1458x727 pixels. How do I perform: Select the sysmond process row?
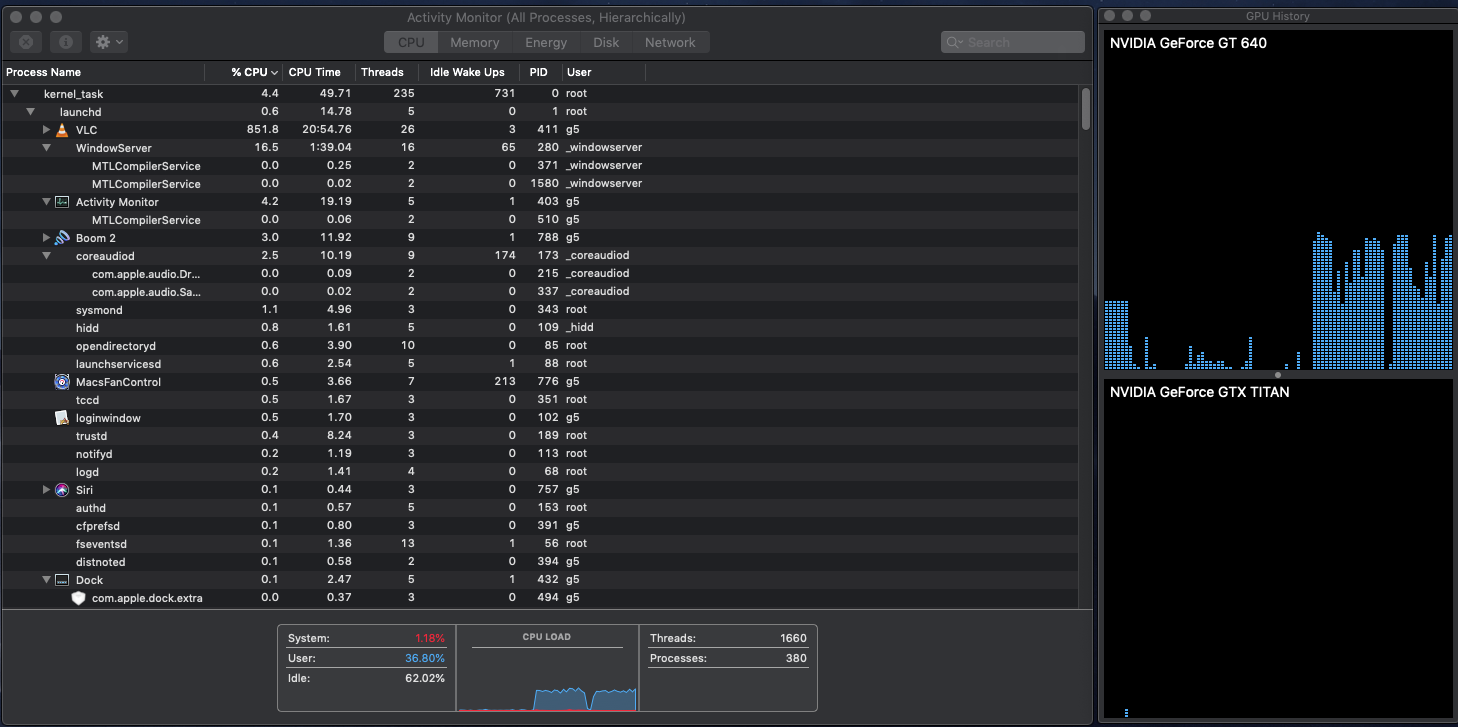click(540, 310)
